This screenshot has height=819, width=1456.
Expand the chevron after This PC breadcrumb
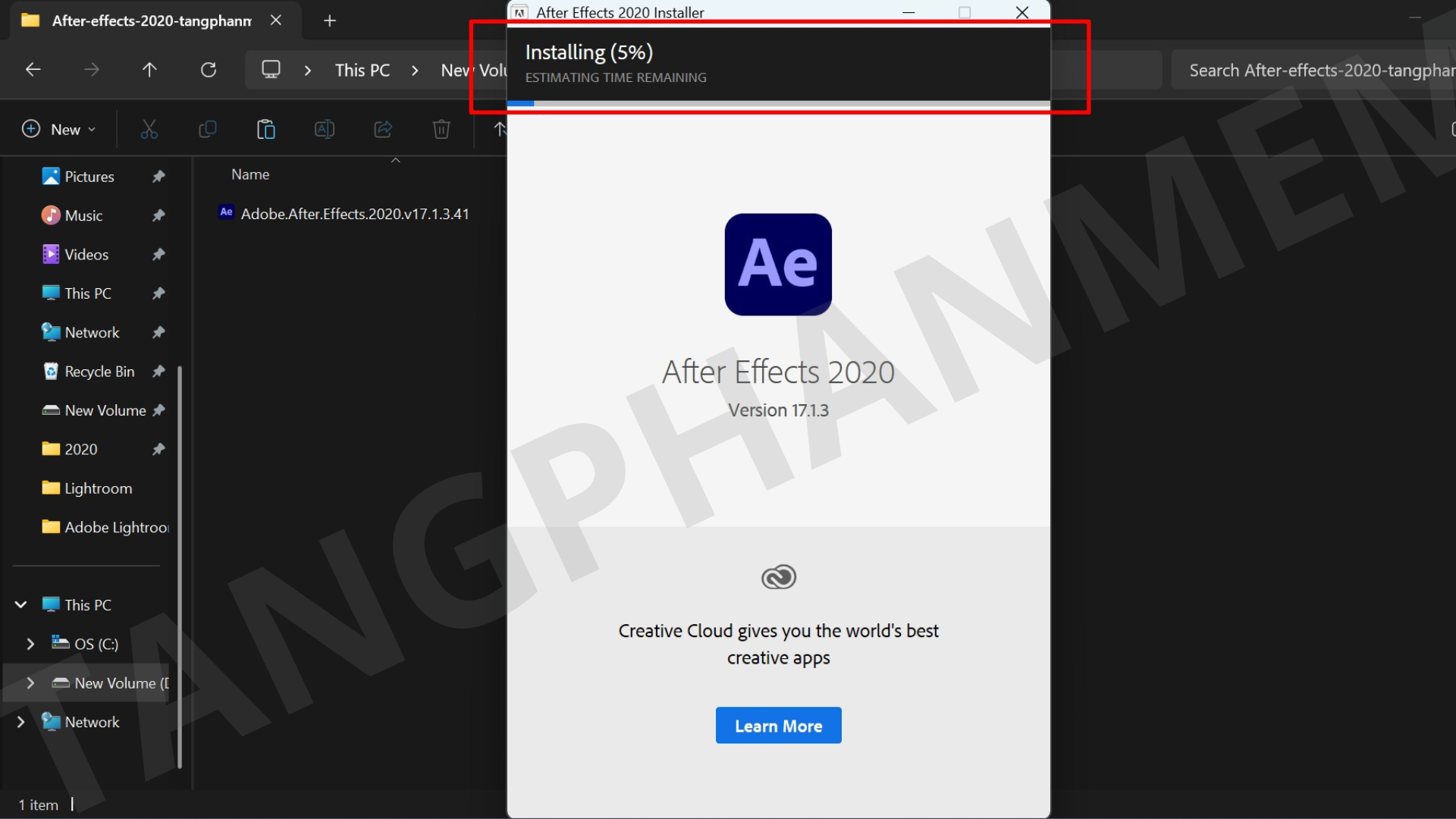click(x=415, y=70)
